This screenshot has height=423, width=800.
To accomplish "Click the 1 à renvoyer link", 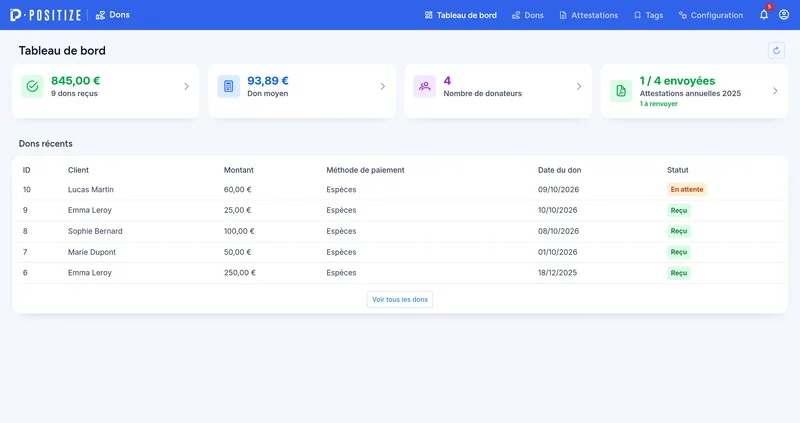I will tap(659, 104).
